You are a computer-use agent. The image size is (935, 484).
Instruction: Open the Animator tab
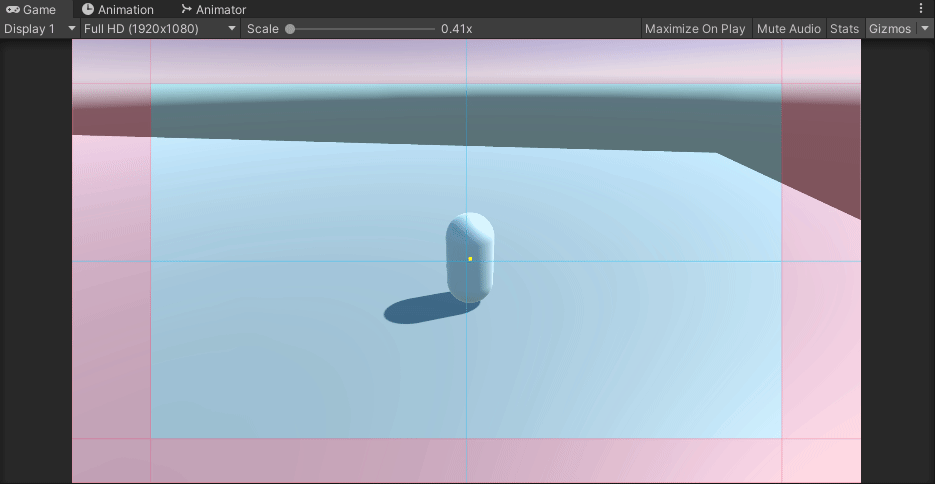click(213, 10)
